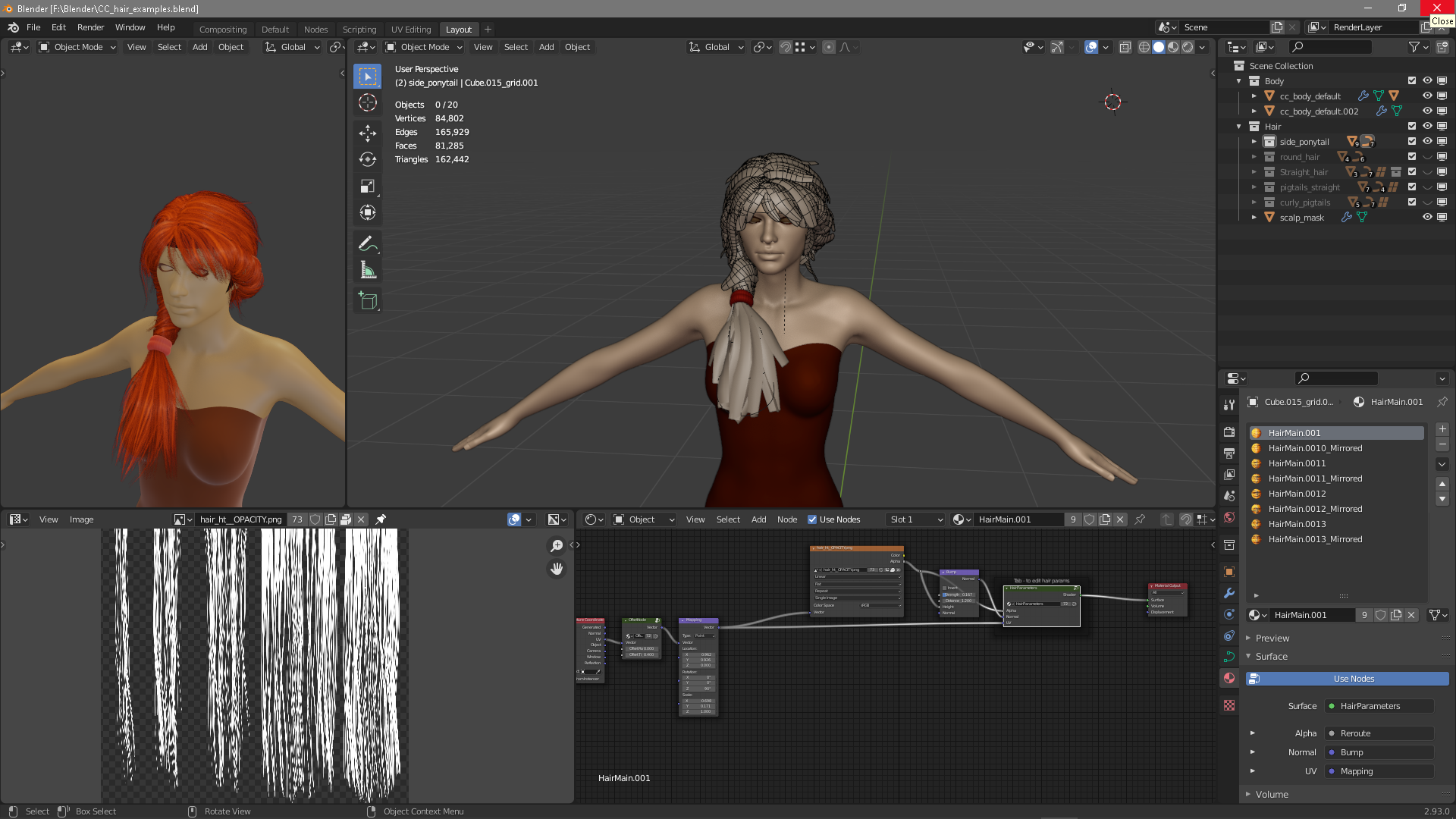The height and width of the screenshot is (819, 1456).
Task: Toggle pin on image editor header
Action: tap(381, 519)
